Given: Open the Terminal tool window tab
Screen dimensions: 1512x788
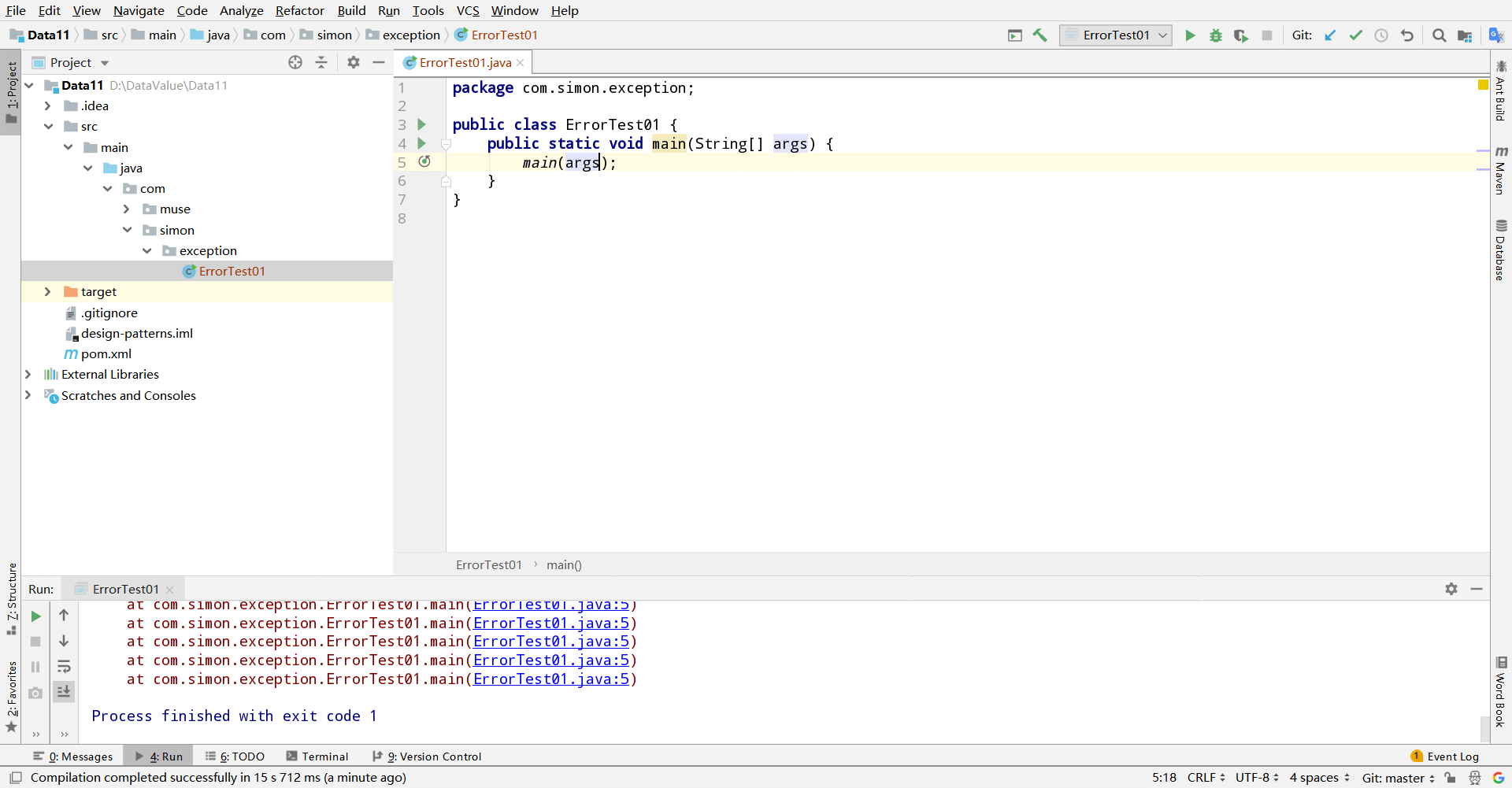Looking at the screenshot, I should pos(317,757).
